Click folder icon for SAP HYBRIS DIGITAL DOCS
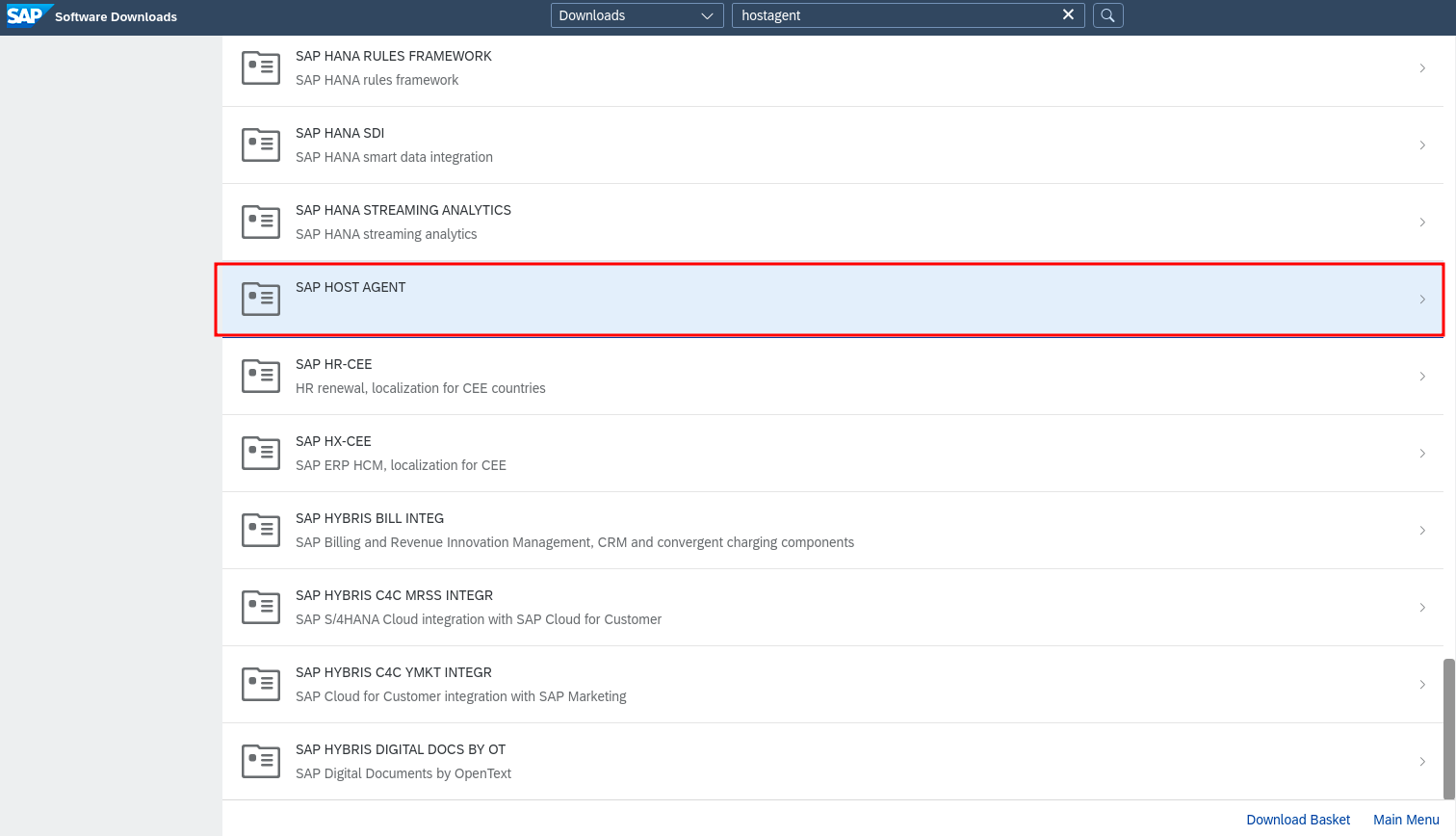The height and width of the screenshot is (836, 1456). (x=261, y=762)
